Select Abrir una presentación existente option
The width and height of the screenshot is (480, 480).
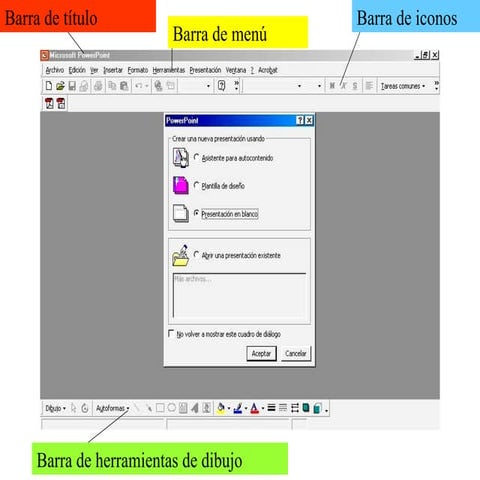(196, 255)
